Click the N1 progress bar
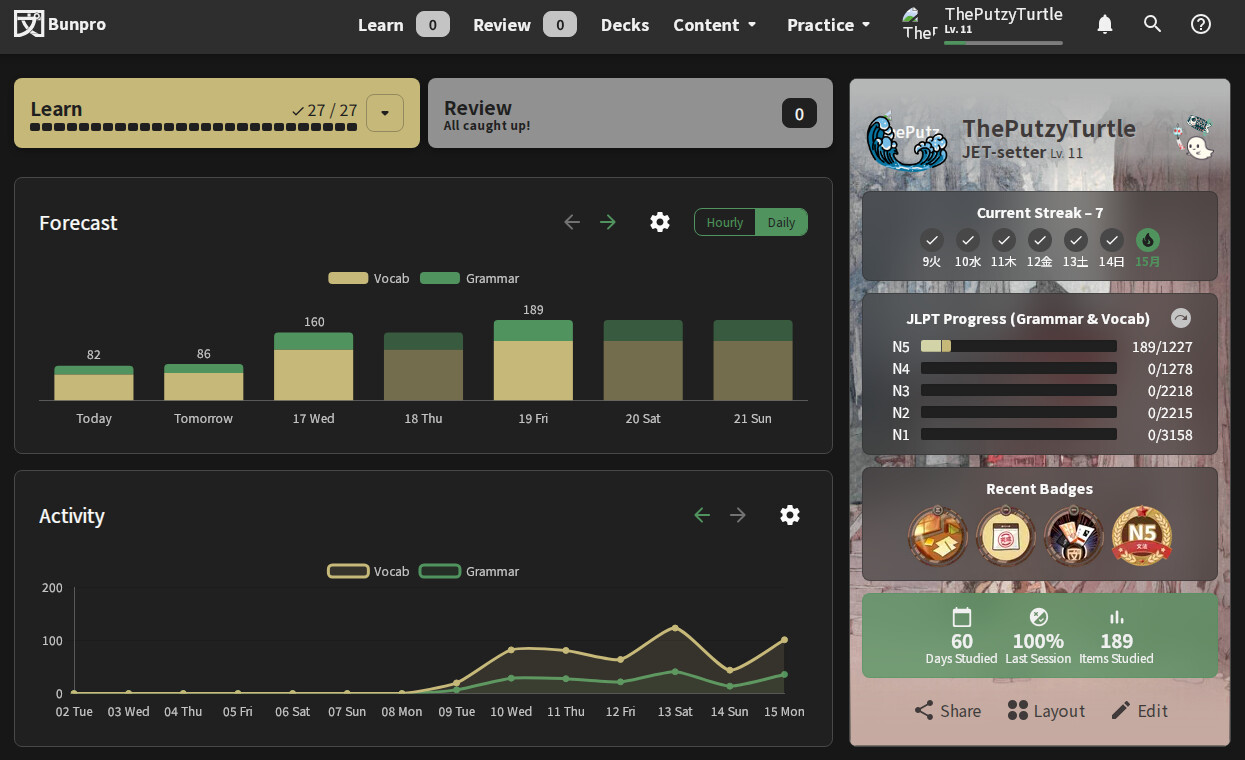The image size is (1245, 760). [x=1019, y=434]
